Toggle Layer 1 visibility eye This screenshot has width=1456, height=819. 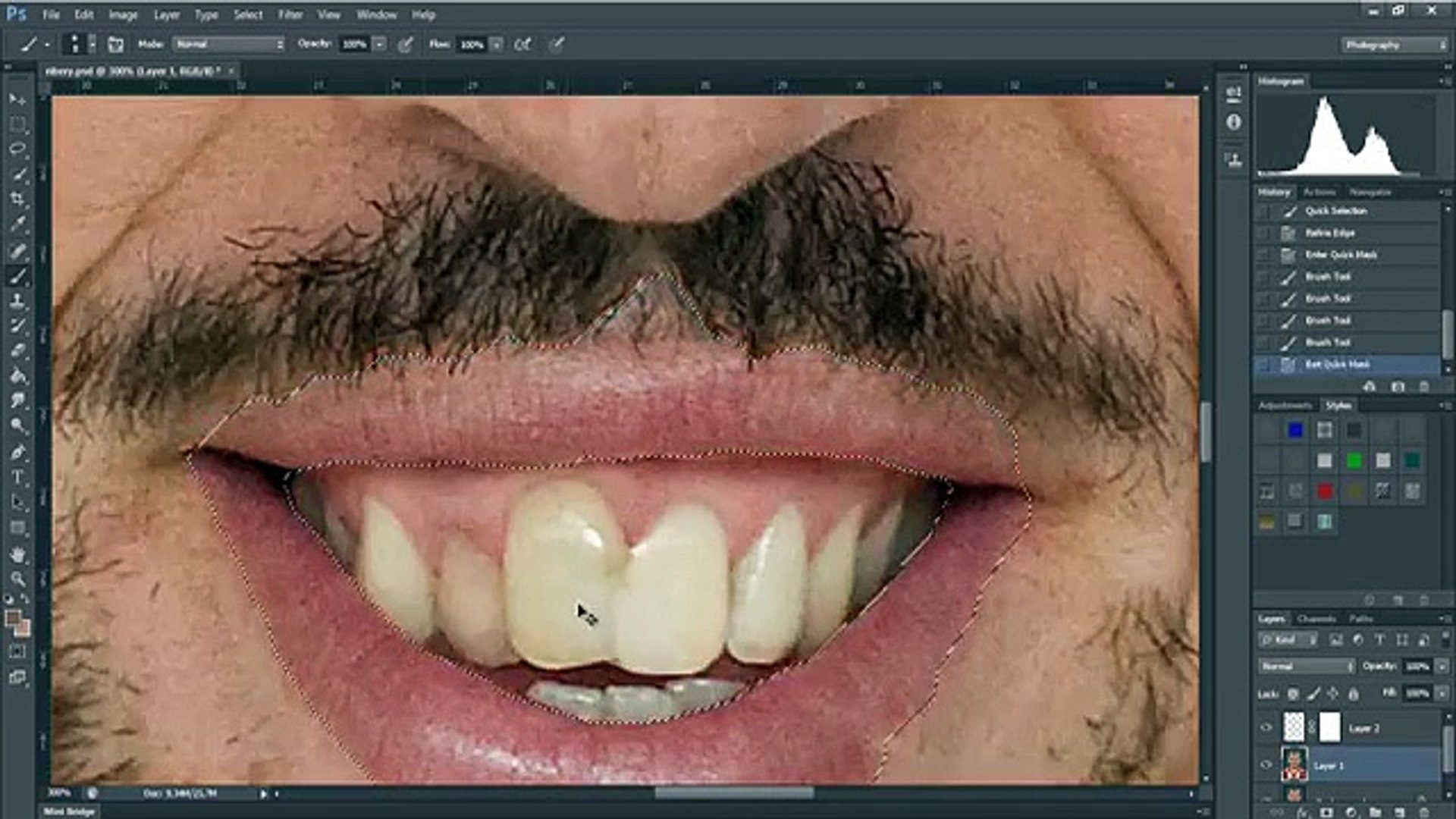(1266, 765)
